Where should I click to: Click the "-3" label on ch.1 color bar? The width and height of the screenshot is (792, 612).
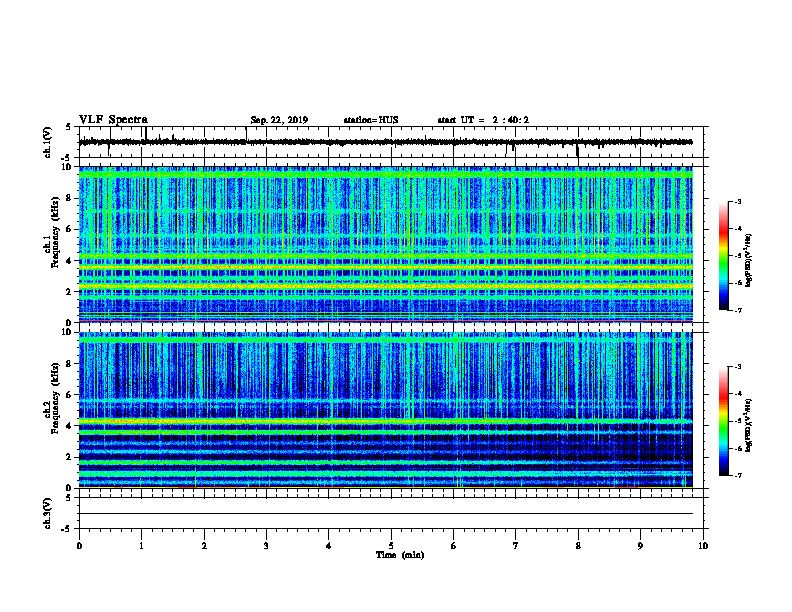(737, 201)
